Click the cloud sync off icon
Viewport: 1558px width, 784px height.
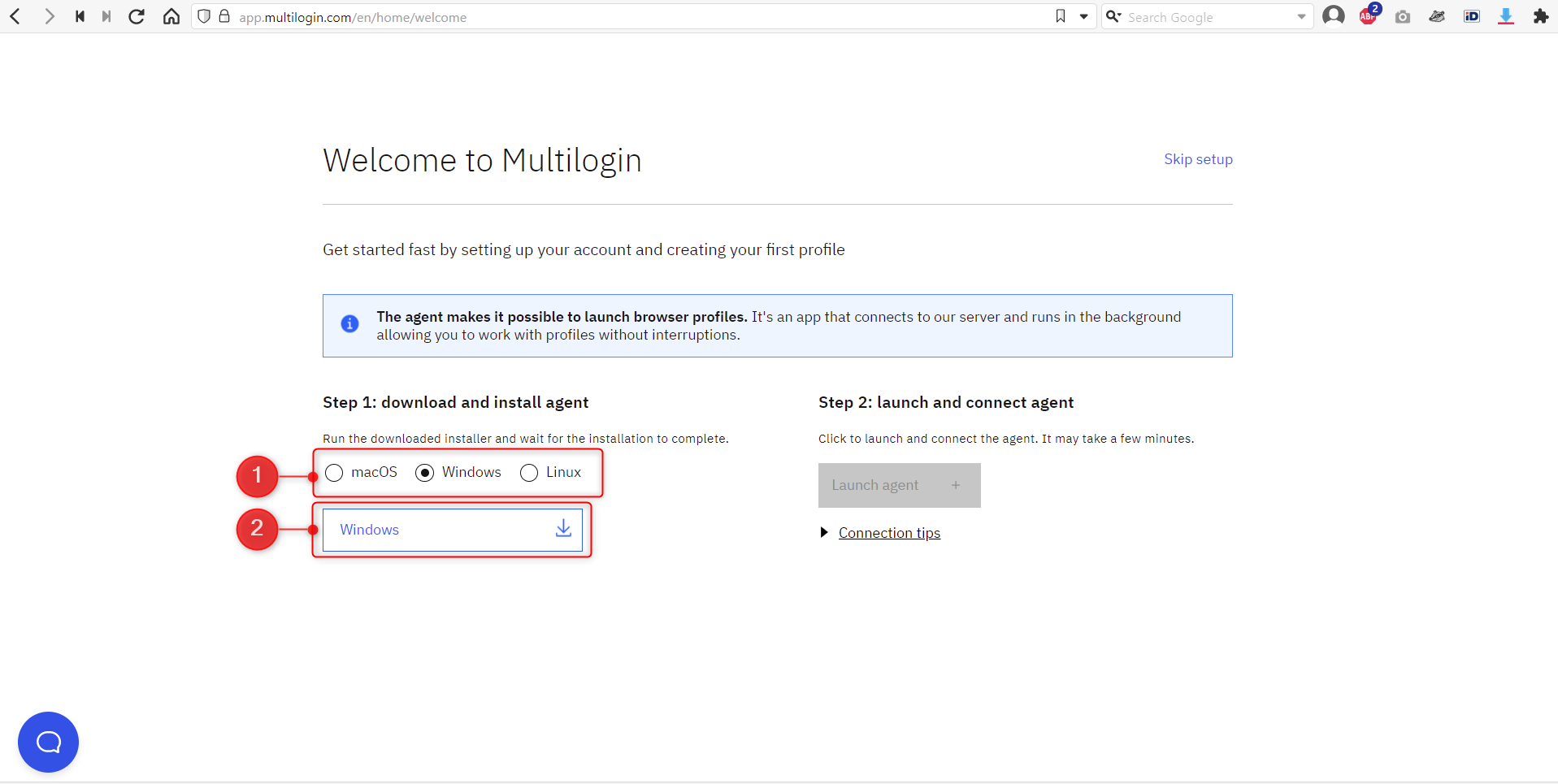[1437, 16]
